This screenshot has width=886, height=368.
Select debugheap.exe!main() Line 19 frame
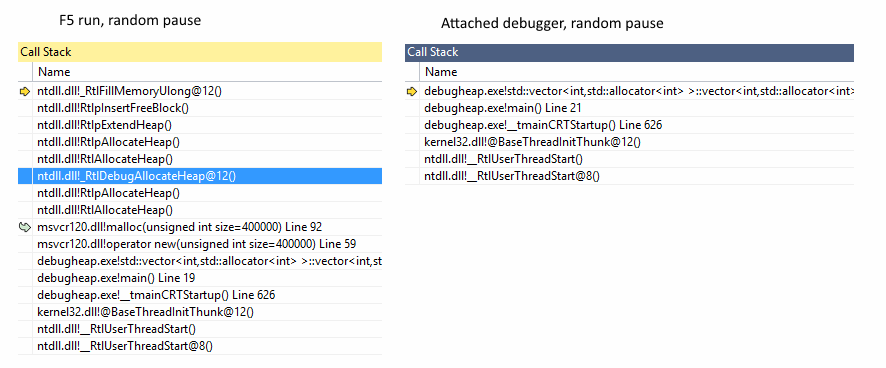[200, 278]
